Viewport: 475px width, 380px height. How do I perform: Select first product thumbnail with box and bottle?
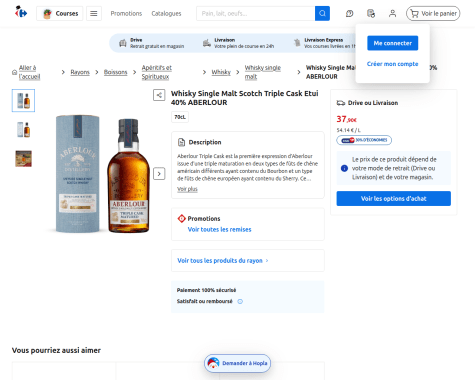tap(23, 100)
